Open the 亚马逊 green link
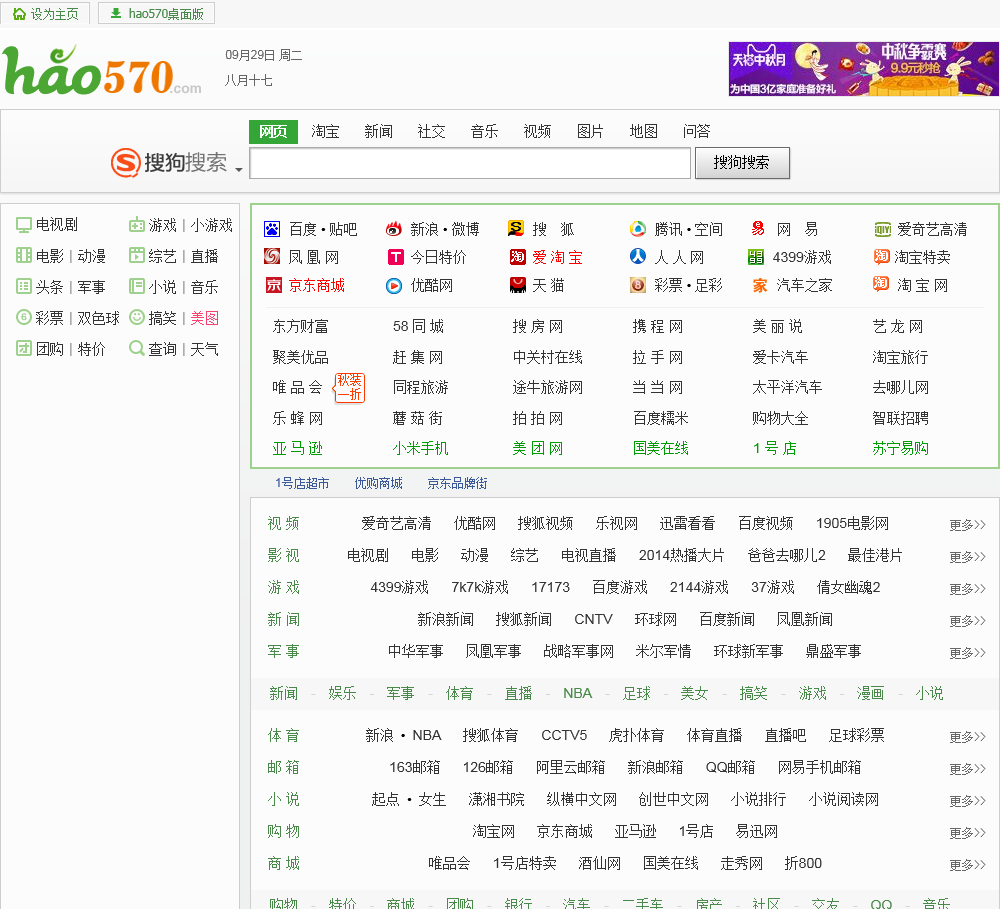This screenshot has width=1000, height=909. tap(297, 448)
